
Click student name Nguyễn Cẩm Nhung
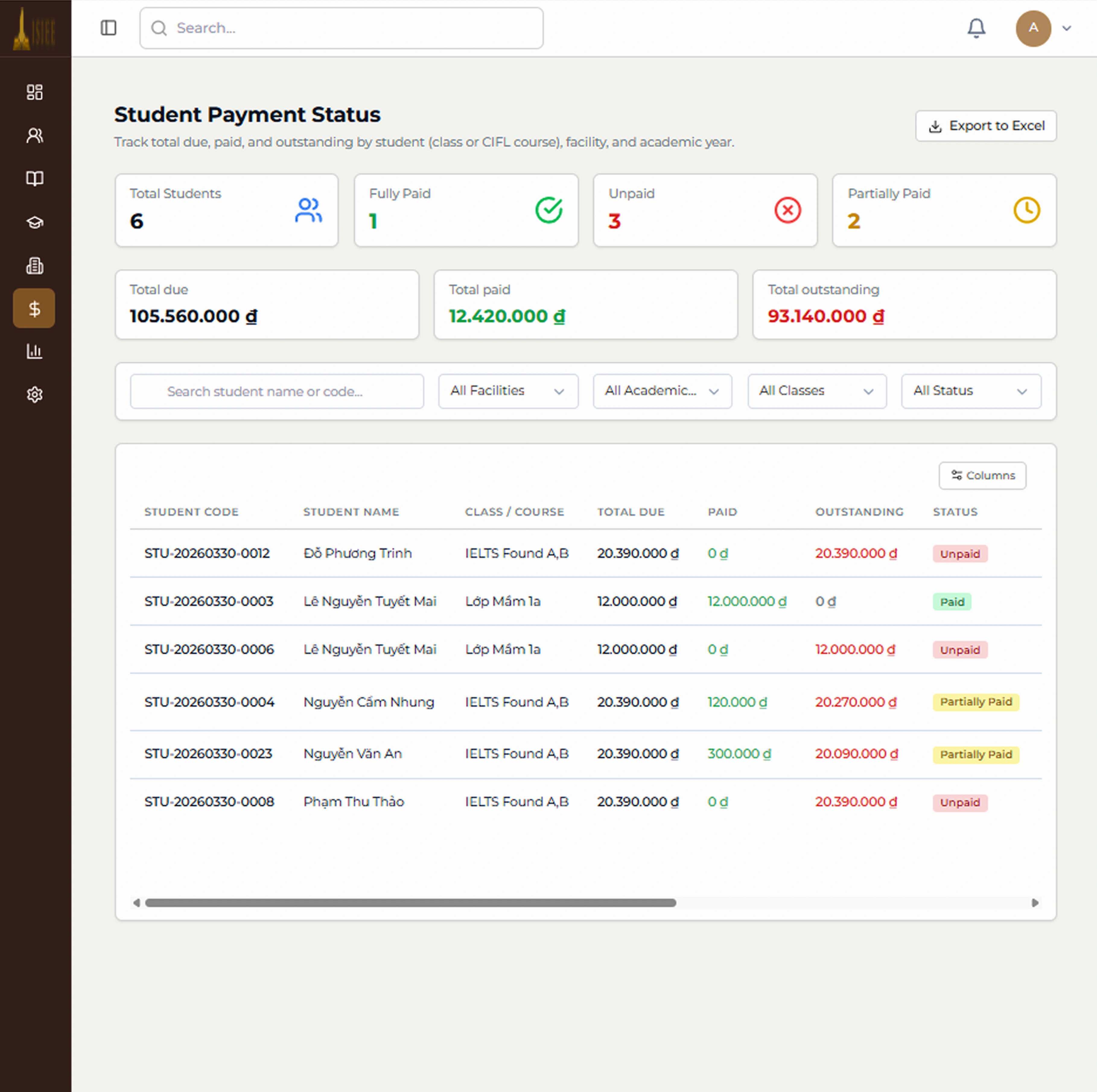coord(368,702)
